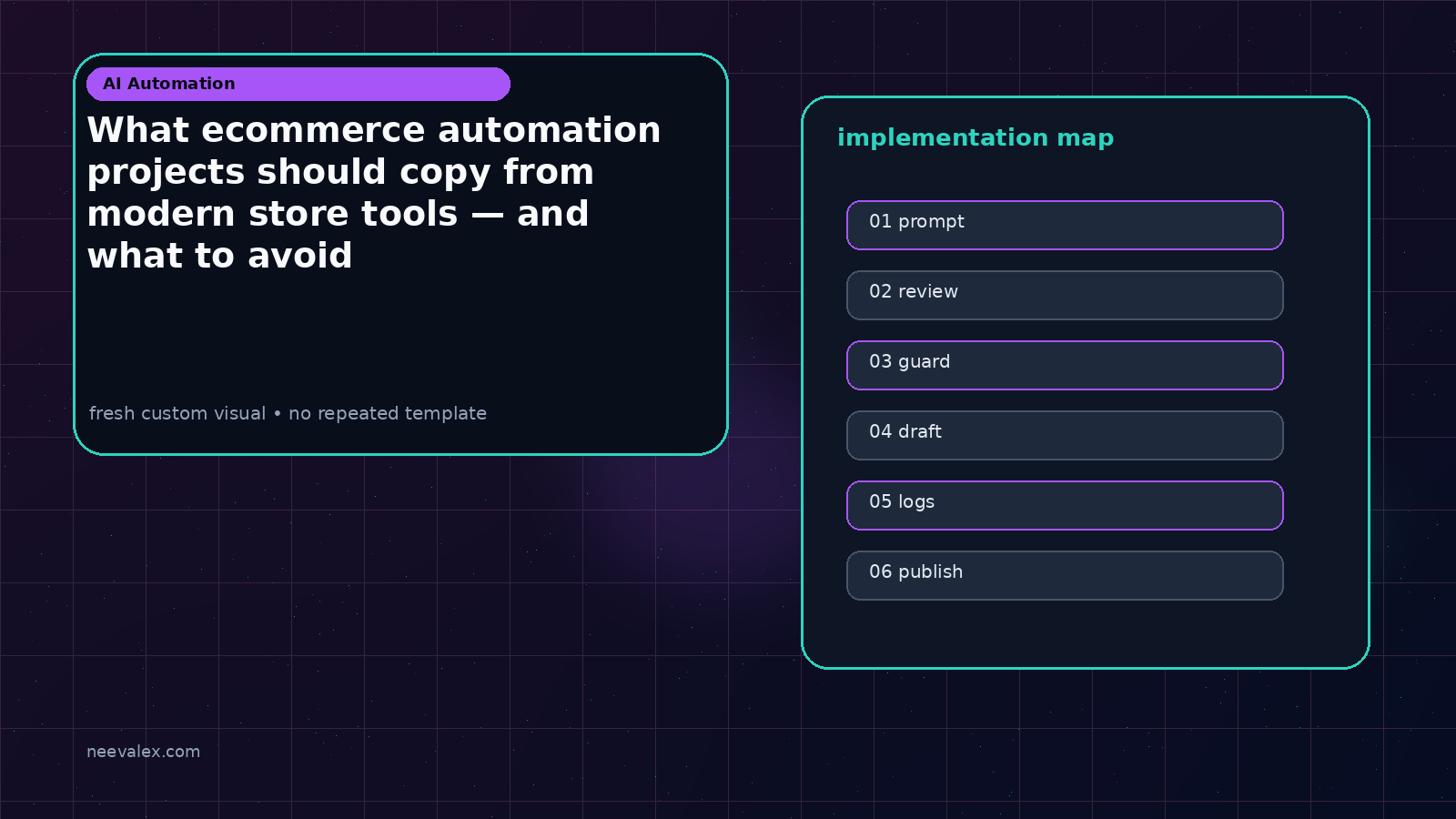Image resolution: width=1456 pixels, height=819 pixels.
Task: Click the AI Automation category badge
Action: pyautogui.click(x=298, y=84)
